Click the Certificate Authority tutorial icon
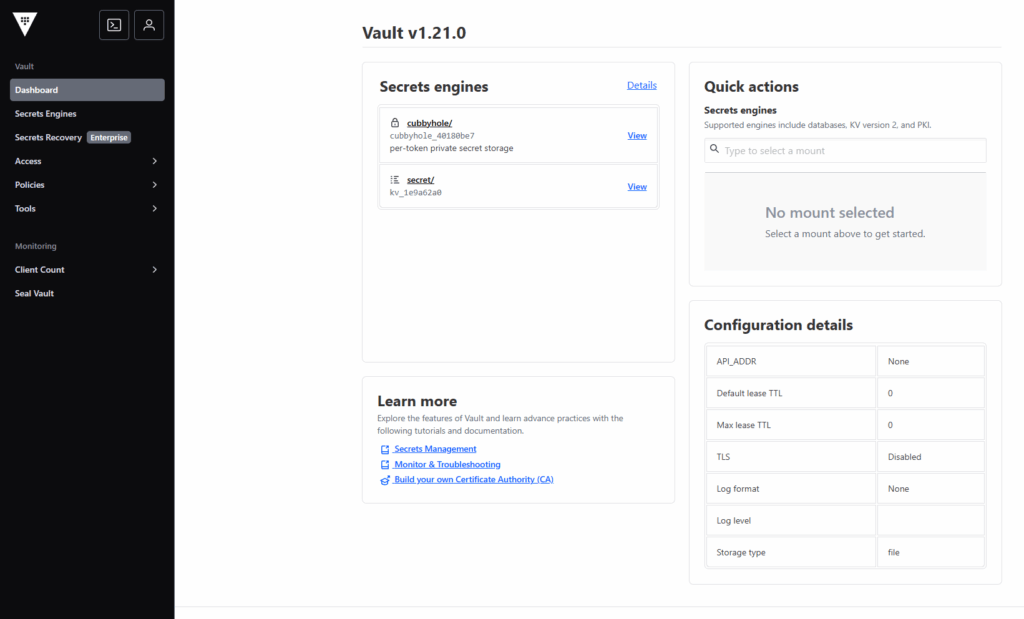The width and height of the screenshot is (1024, 619). click(x=385, y=480)
